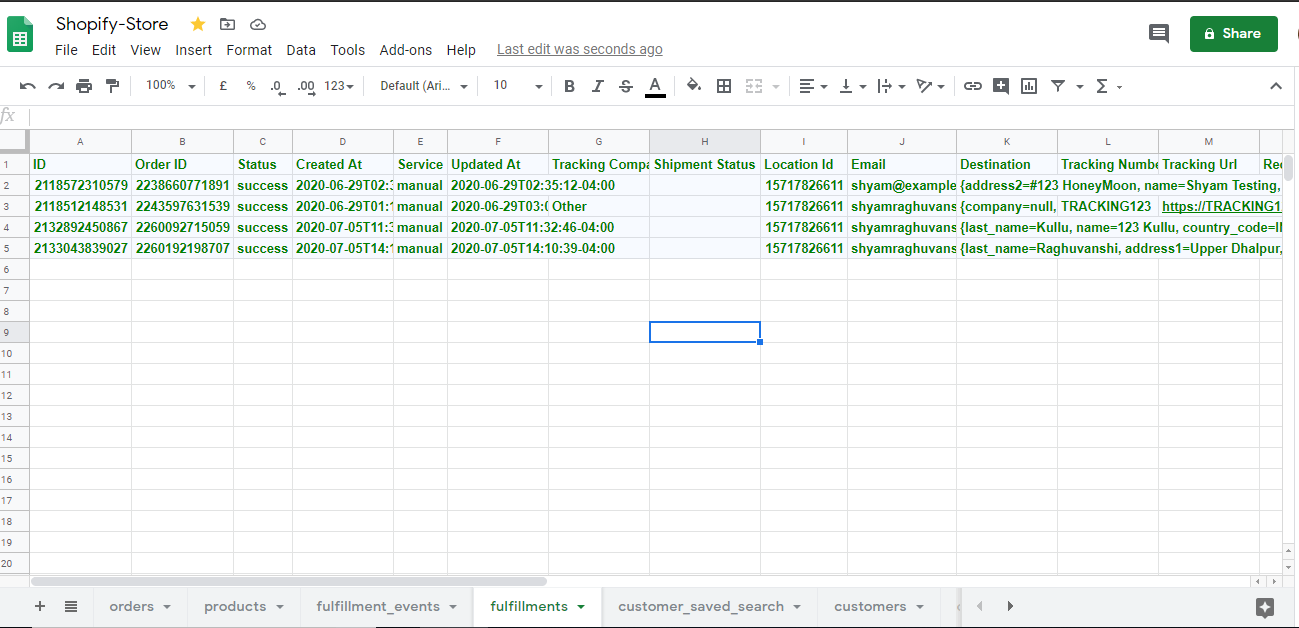Open the https://TRACKING1 link in row 3

1221,206
